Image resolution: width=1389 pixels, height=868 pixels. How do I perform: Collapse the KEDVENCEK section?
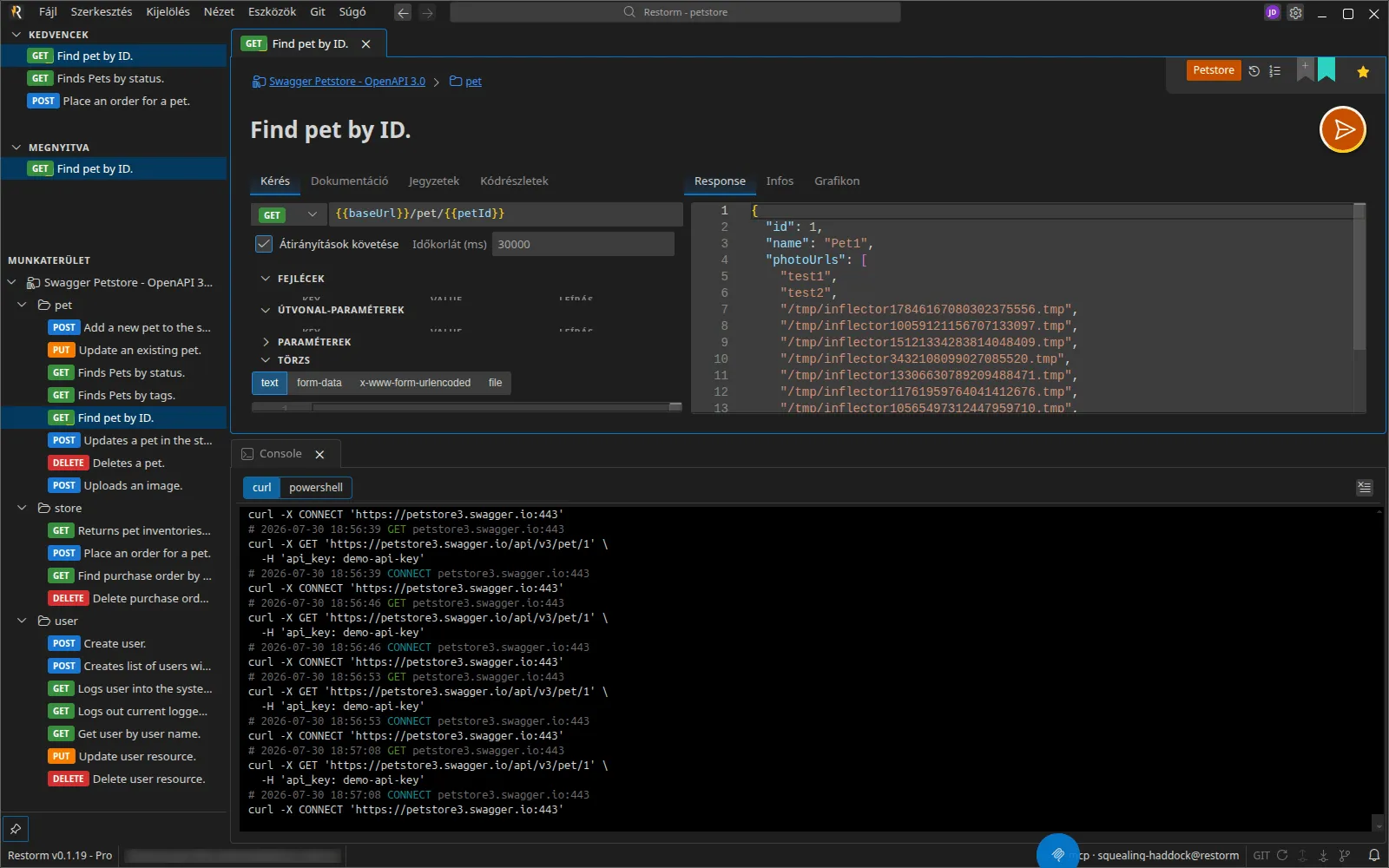pos(16,35)
